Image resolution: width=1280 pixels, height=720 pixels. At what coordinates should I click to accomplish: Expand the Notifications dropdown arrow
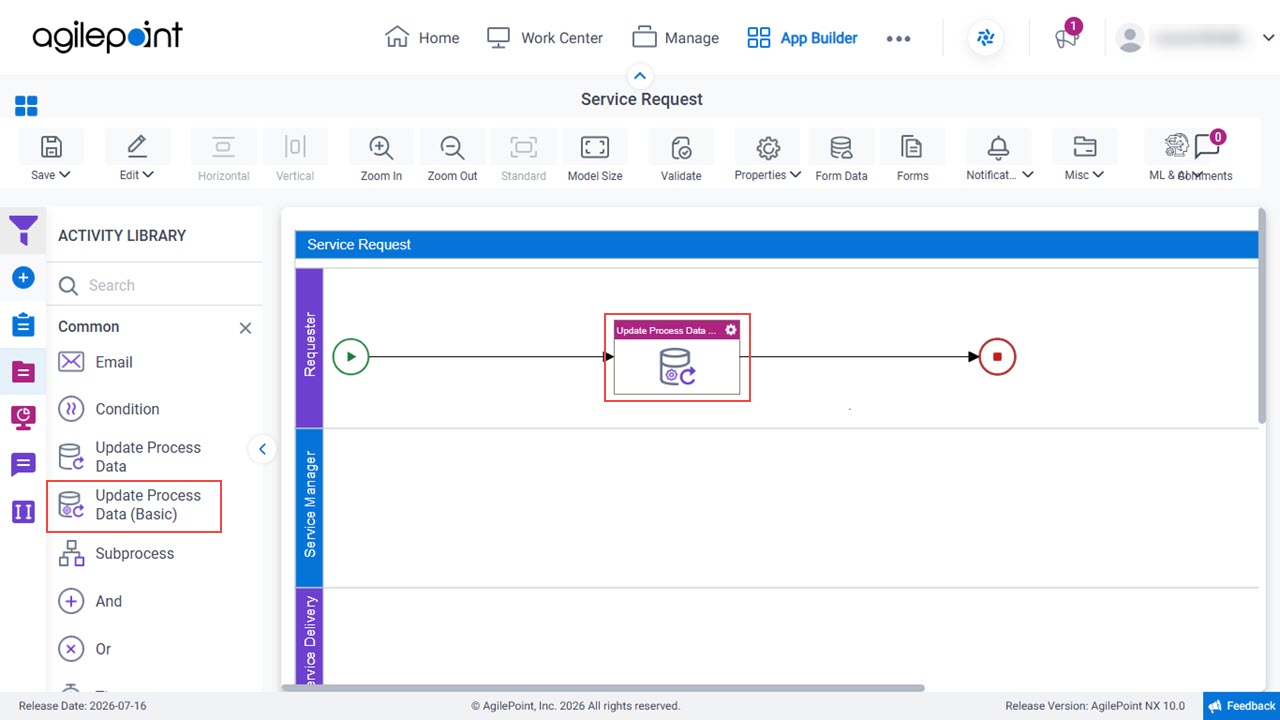[x=1028, y=175]
